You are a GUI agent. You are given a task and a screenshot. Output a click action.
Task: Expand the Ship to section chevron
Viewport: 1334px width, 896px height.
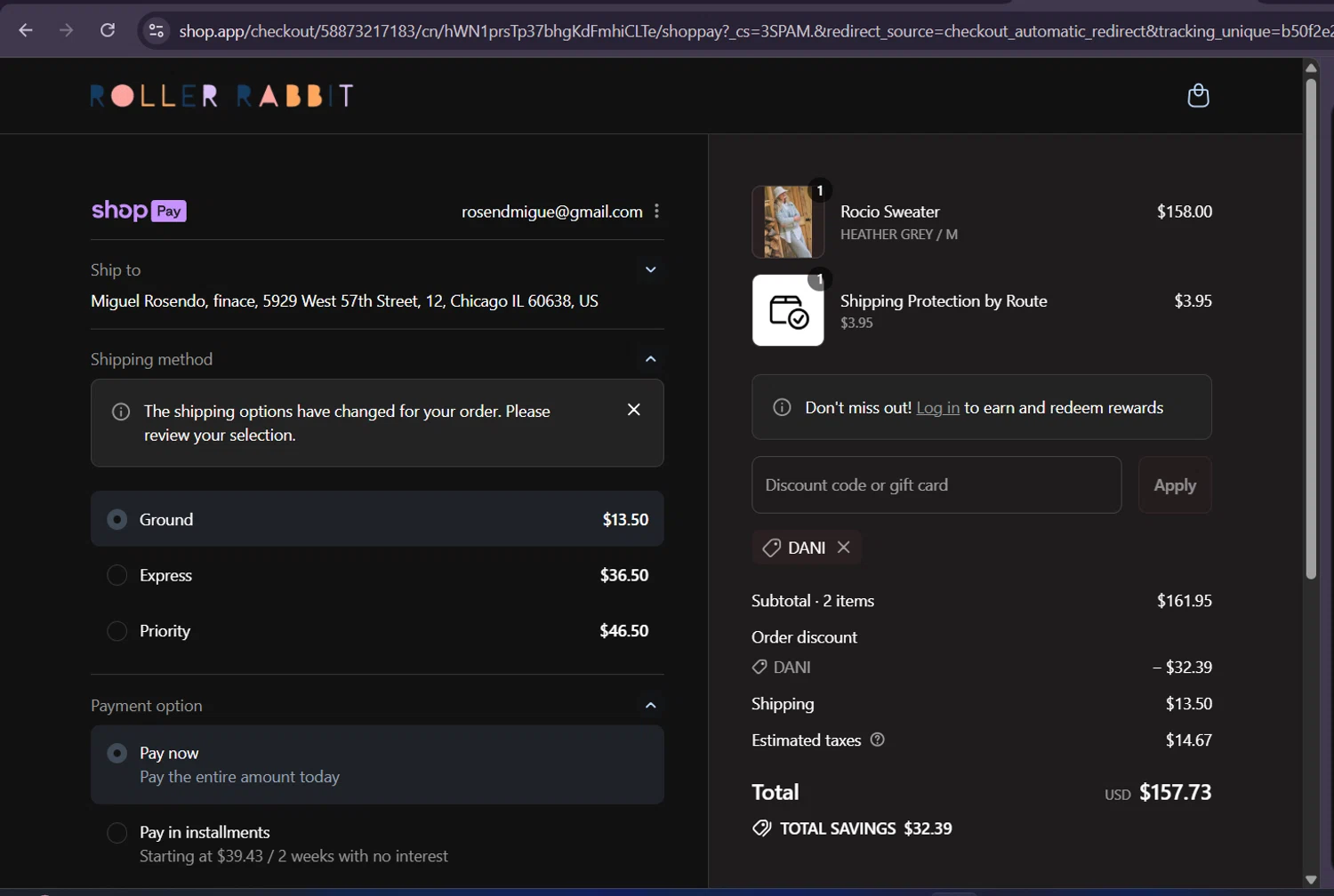[651, 269]
